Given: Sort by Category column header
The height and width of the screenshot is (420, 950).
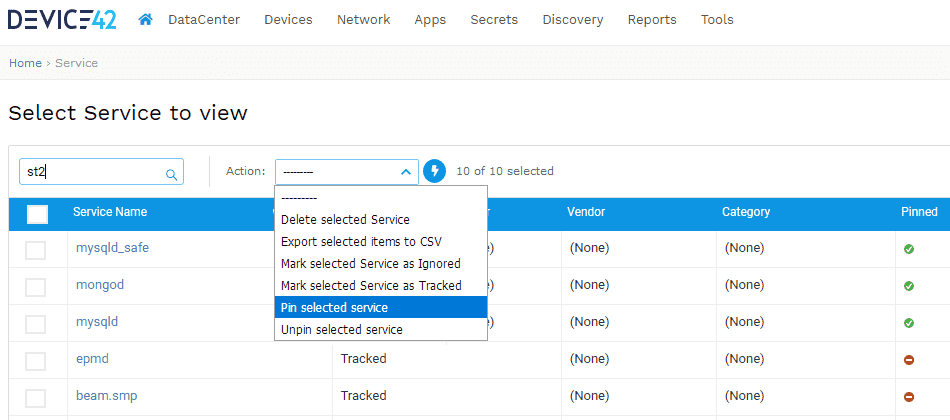Looking at the screenshot, I should (746, 212).
